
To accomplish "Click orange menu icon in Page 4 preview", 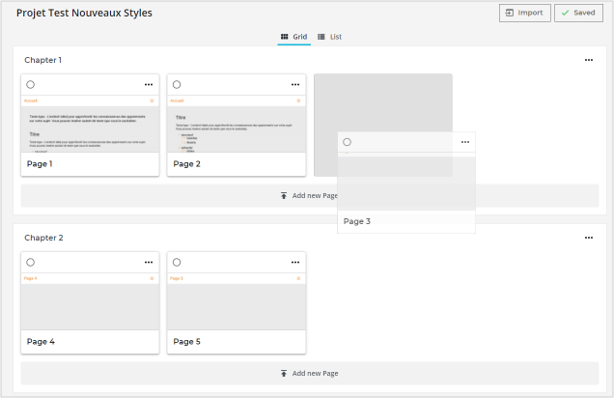I will tap(152, 279).
